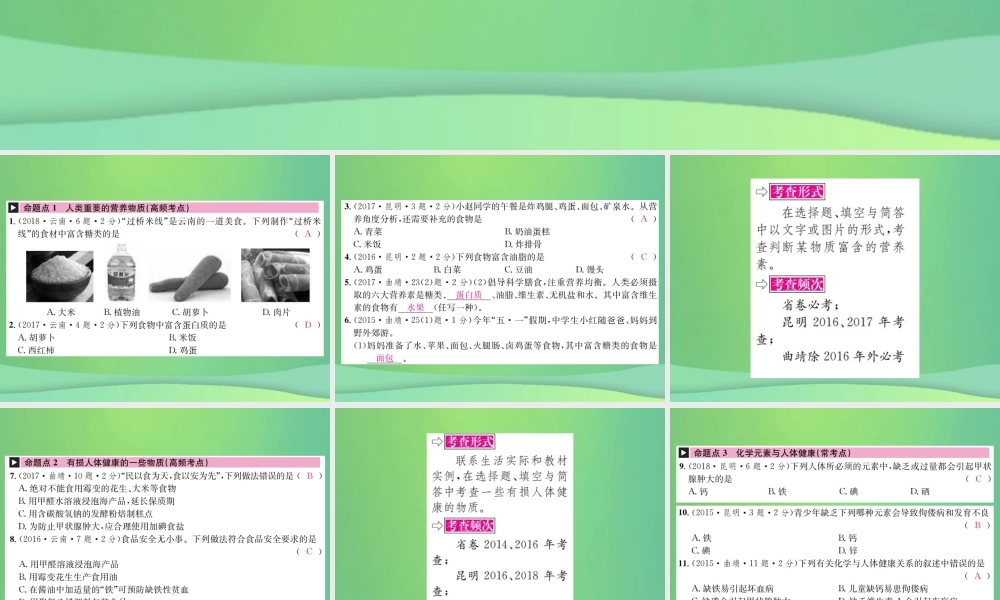Select the rice bowl picture in question 1
The image size is (1000, 600).
tap(59, 275)
